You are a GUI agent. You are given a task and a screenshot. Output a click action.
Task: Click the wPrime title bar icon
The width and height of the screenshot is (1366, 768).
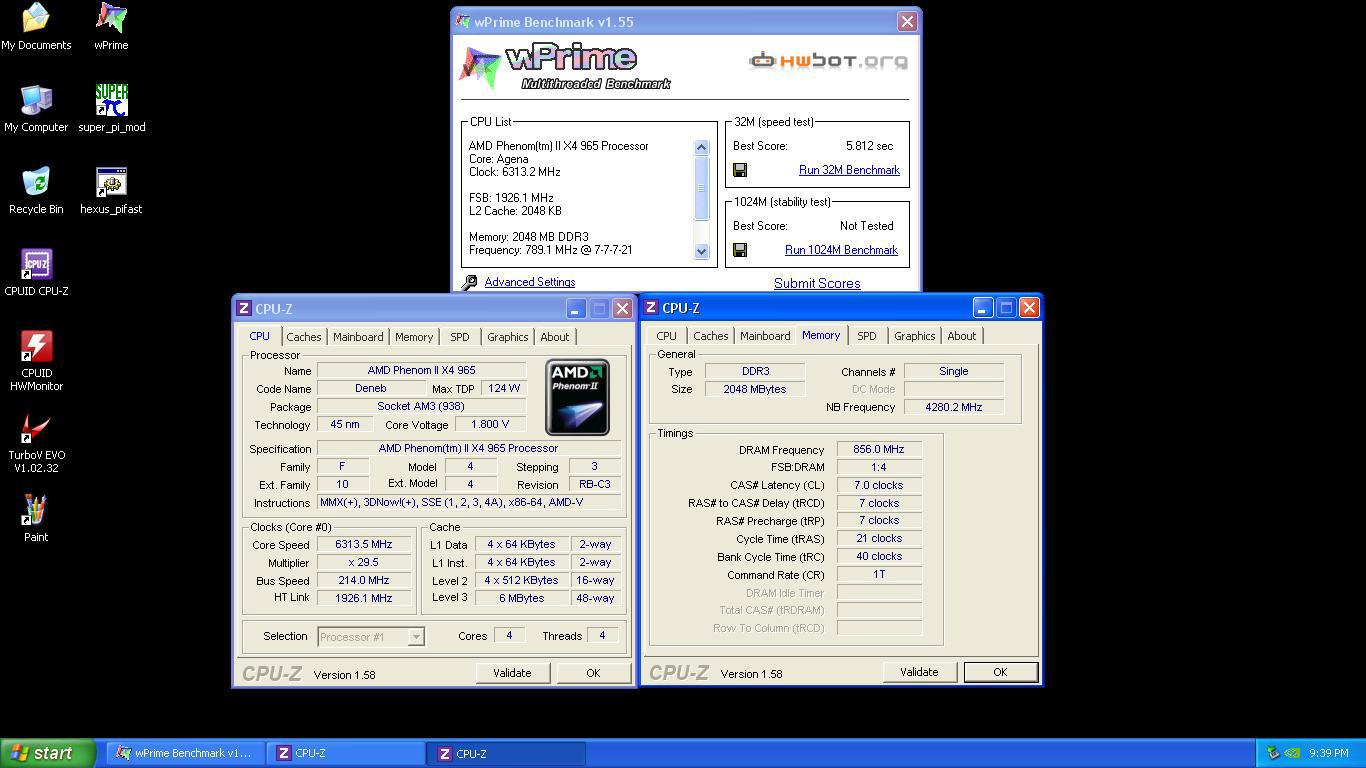(463, 21)
